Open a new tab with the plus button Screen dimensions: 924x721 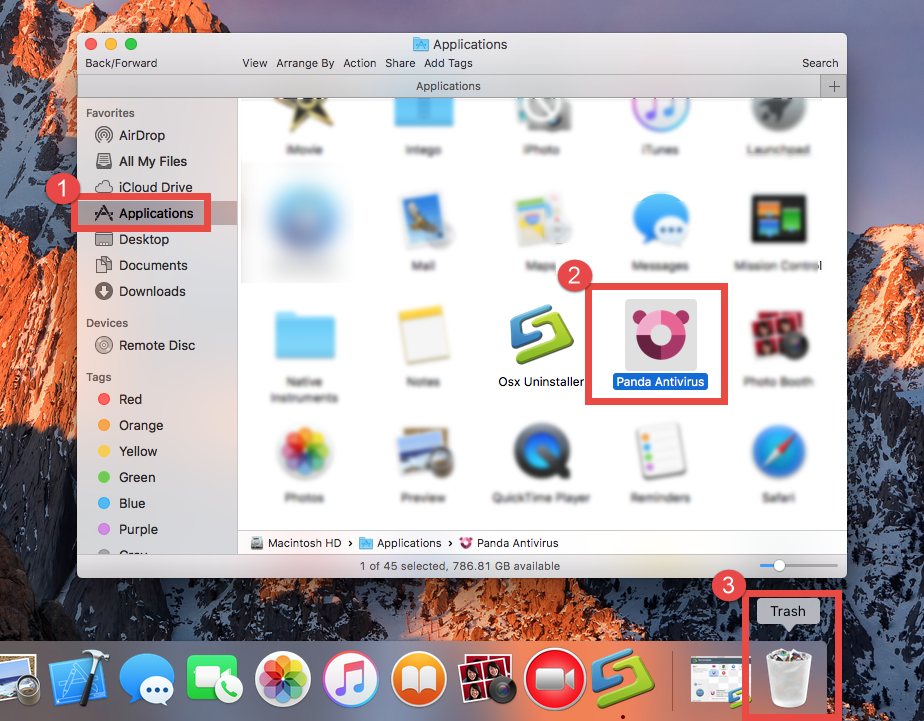834,86
